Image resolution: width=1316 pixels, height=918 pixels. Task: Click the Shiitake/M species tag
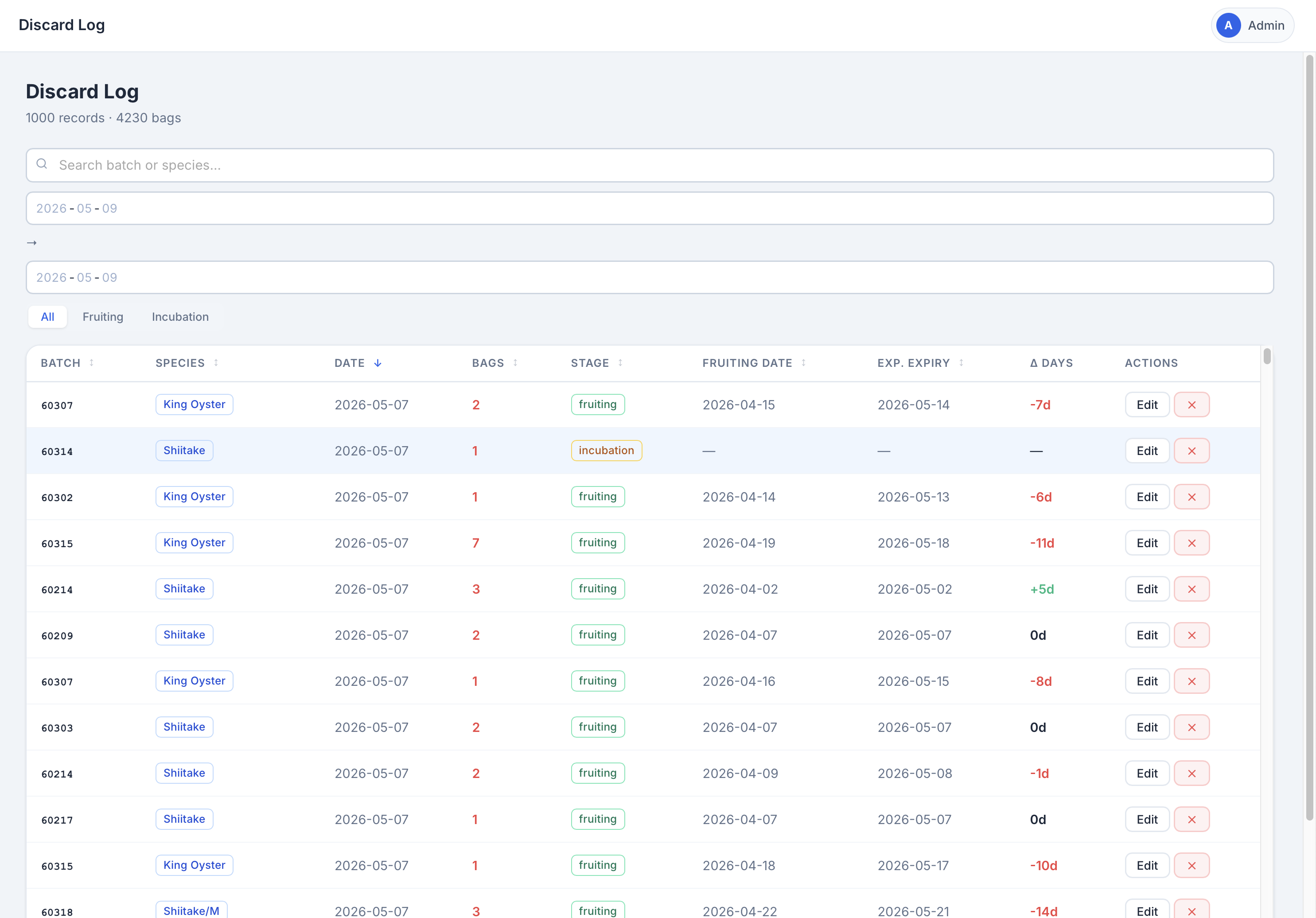tap(191, 910)
